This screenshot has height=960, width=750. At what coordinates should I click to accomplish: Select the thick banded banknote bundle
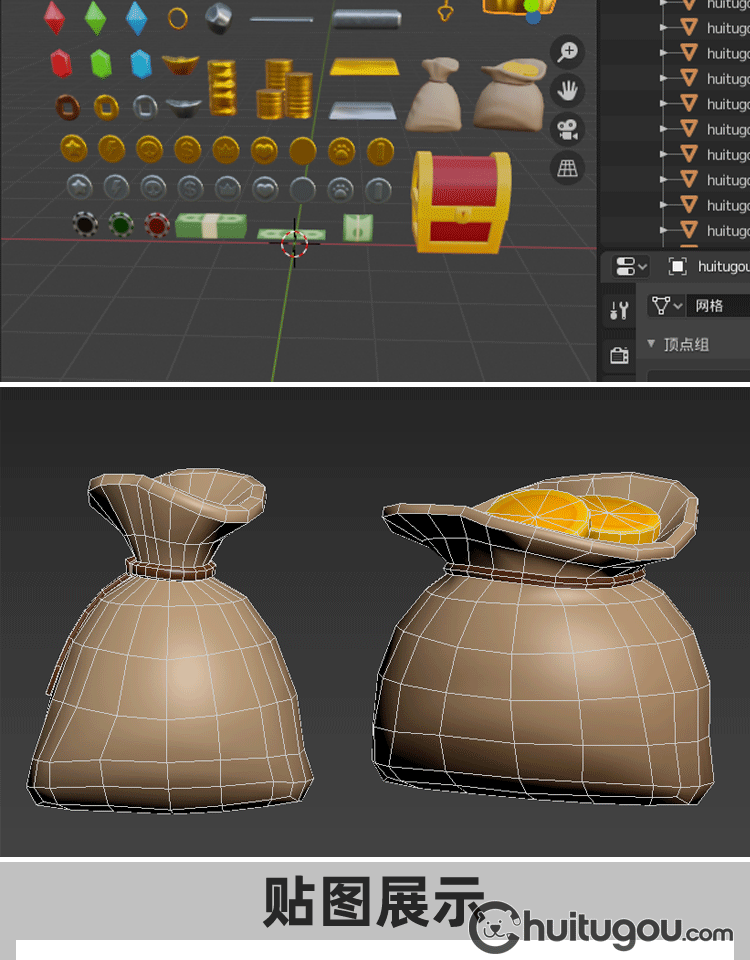click(211, 226)
